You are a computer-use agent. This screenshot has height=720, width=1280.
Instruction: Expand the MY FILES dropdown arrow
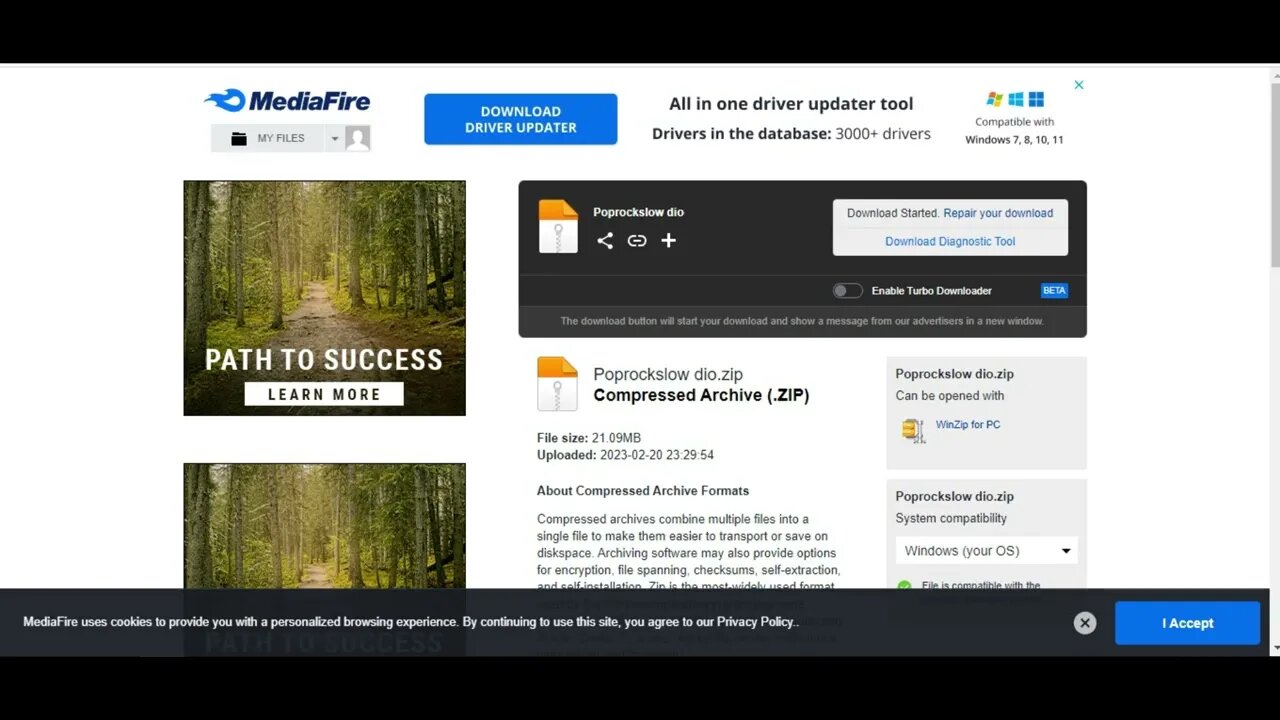(335, 139)
